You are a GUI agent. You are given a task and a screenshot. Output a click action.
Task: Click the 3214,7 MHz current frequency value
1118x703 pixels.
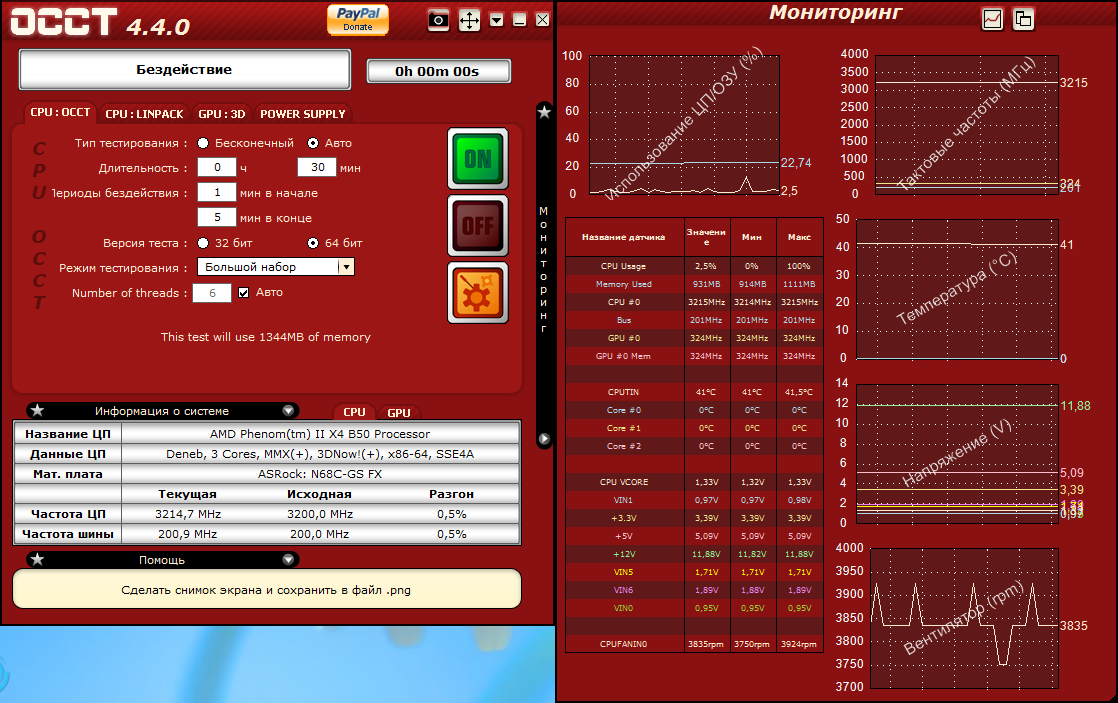[188, 514]
